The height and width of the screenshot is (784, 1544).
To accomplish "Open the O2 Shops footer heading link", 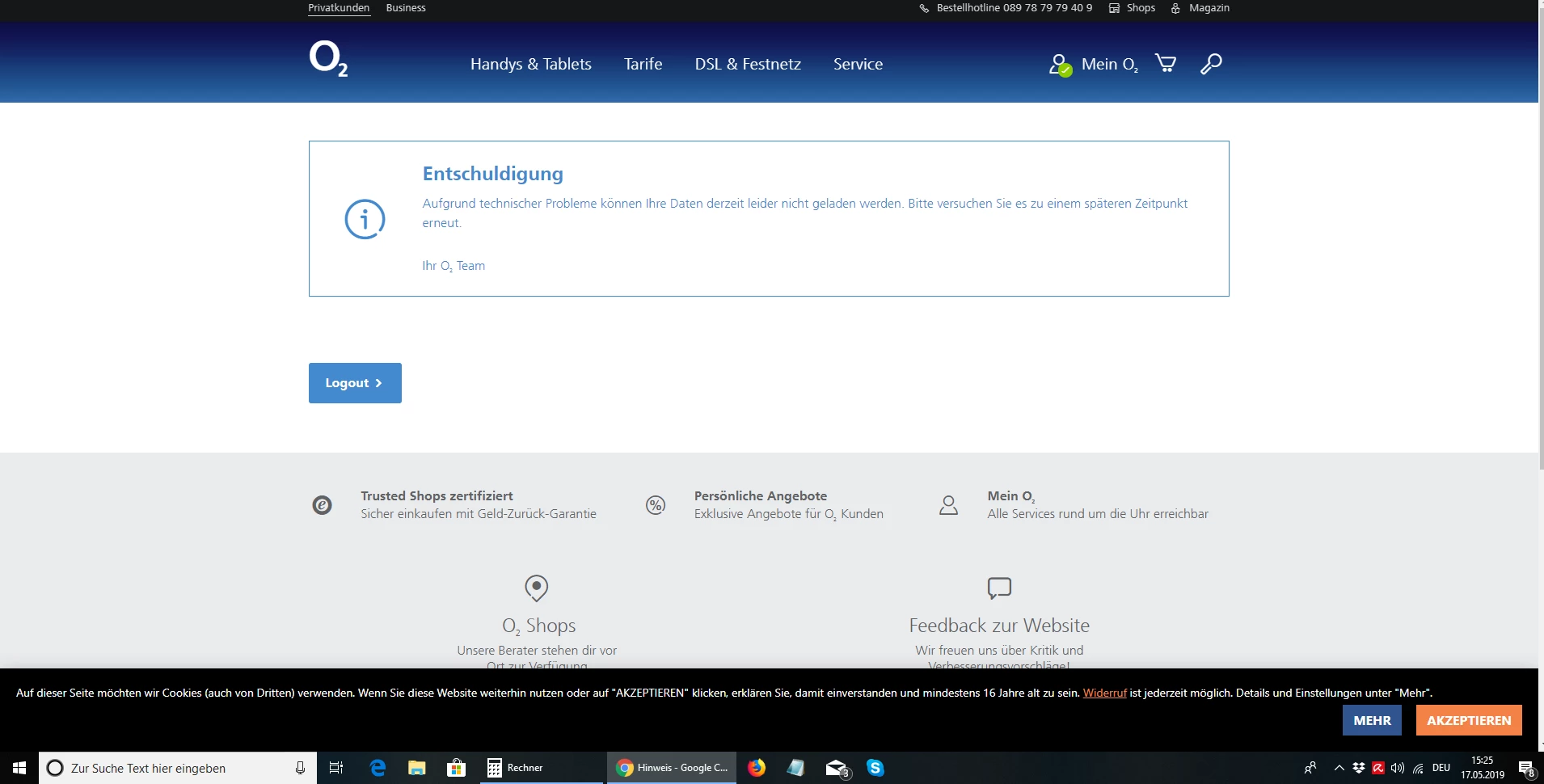I will (539, 626).
